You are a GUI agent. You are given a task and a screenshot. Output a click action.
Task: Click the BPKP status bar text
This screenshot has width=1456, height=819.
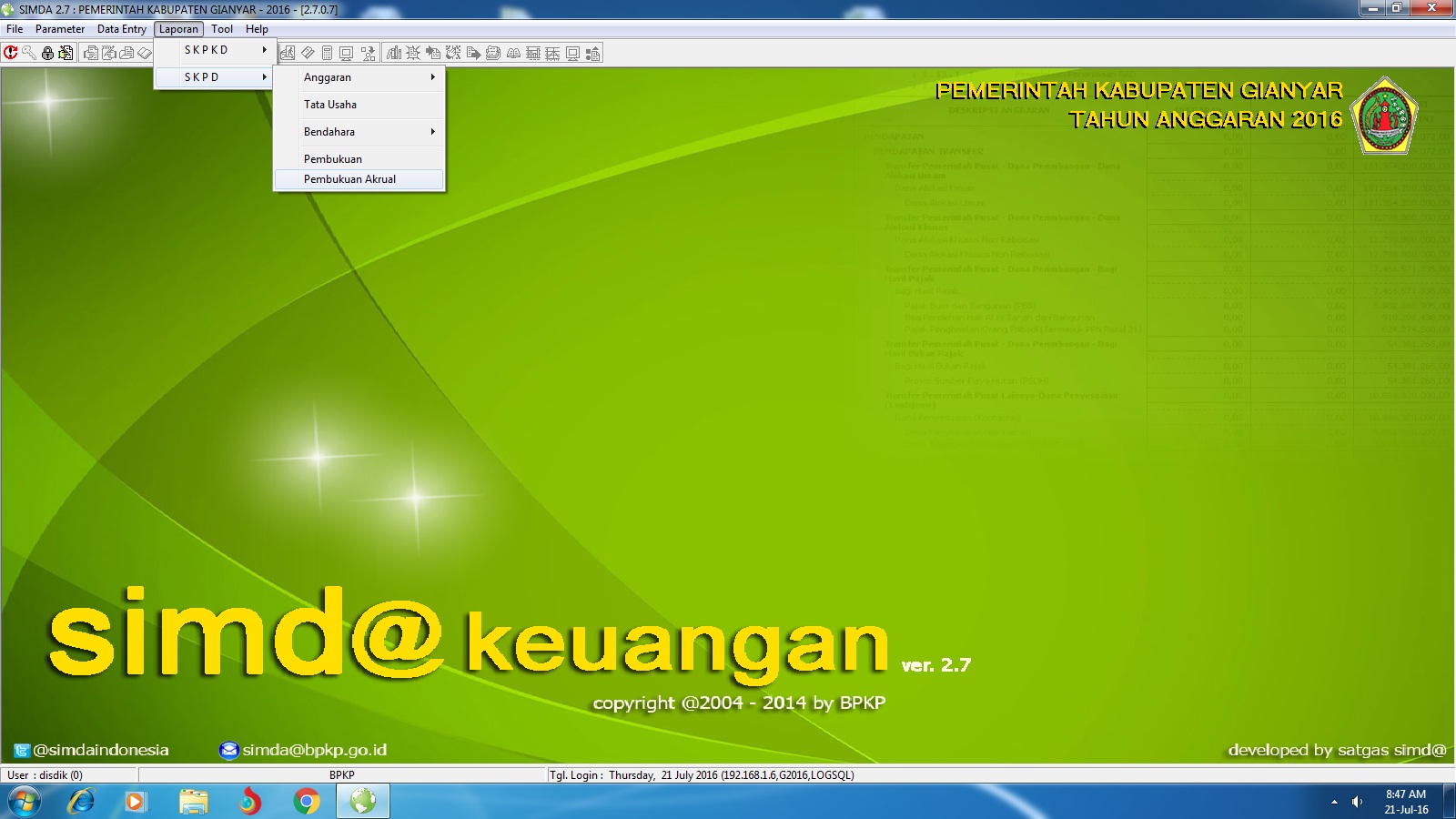coord(342,775)
